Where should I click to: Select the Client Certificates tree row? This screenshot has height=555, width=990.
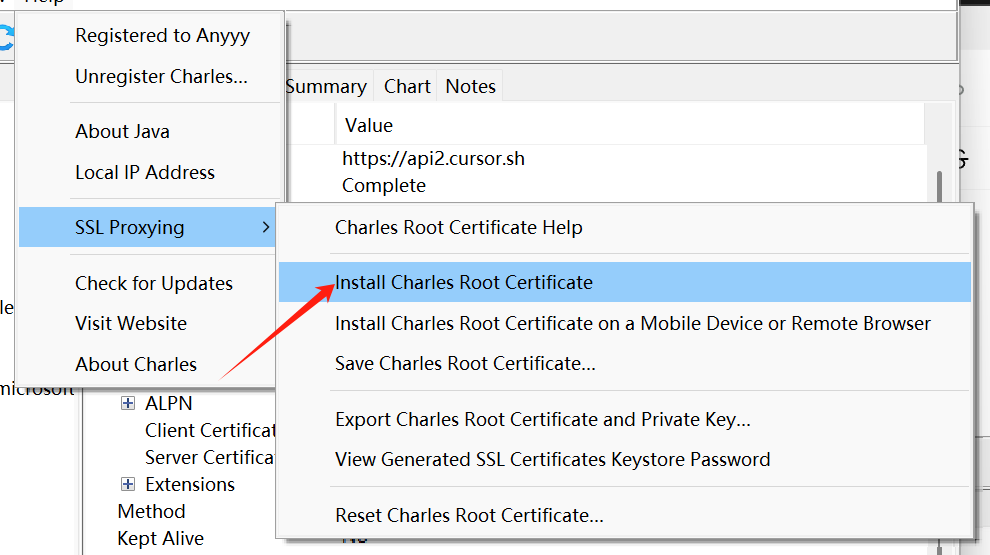(x=210, y=430)
